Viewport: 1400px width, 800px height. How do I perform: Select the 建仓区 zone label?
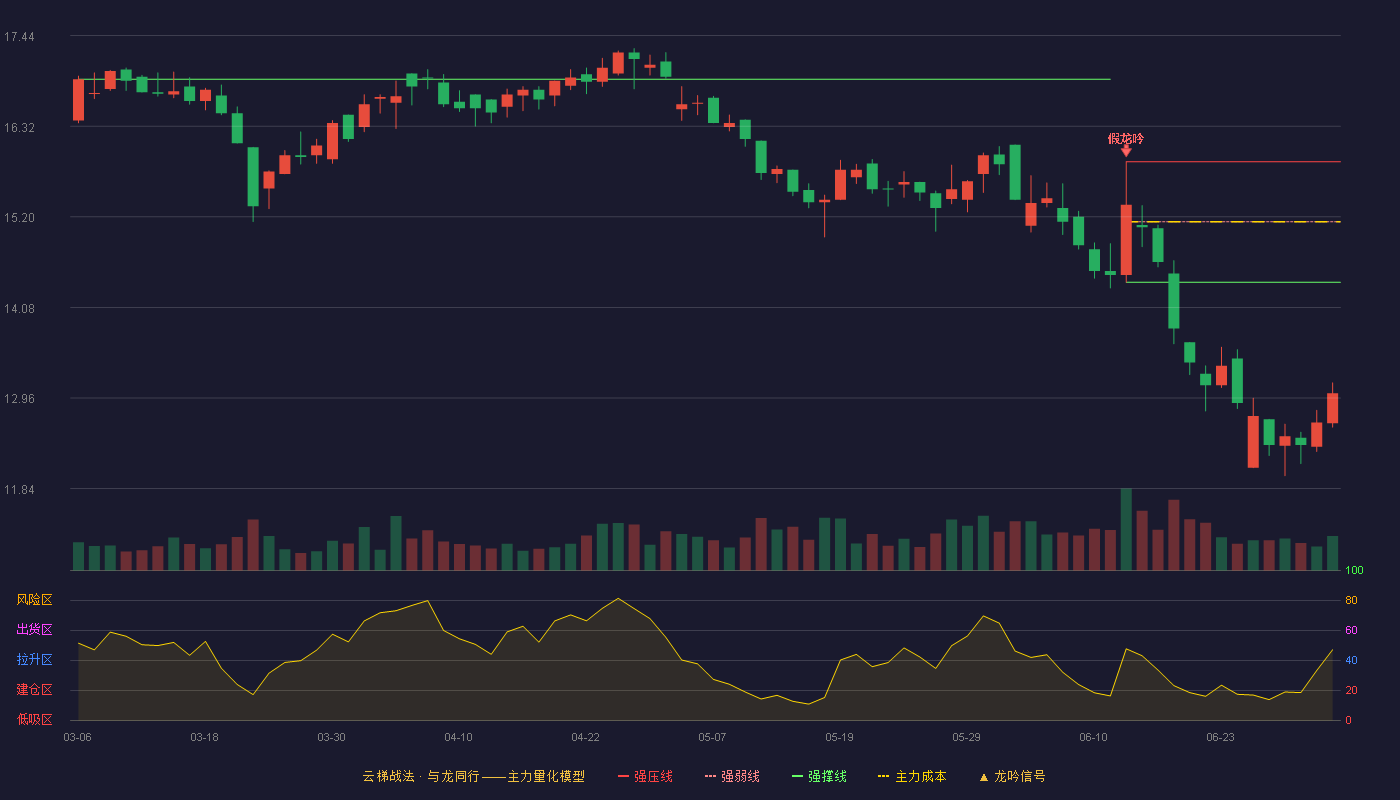[x=34, y=690]
